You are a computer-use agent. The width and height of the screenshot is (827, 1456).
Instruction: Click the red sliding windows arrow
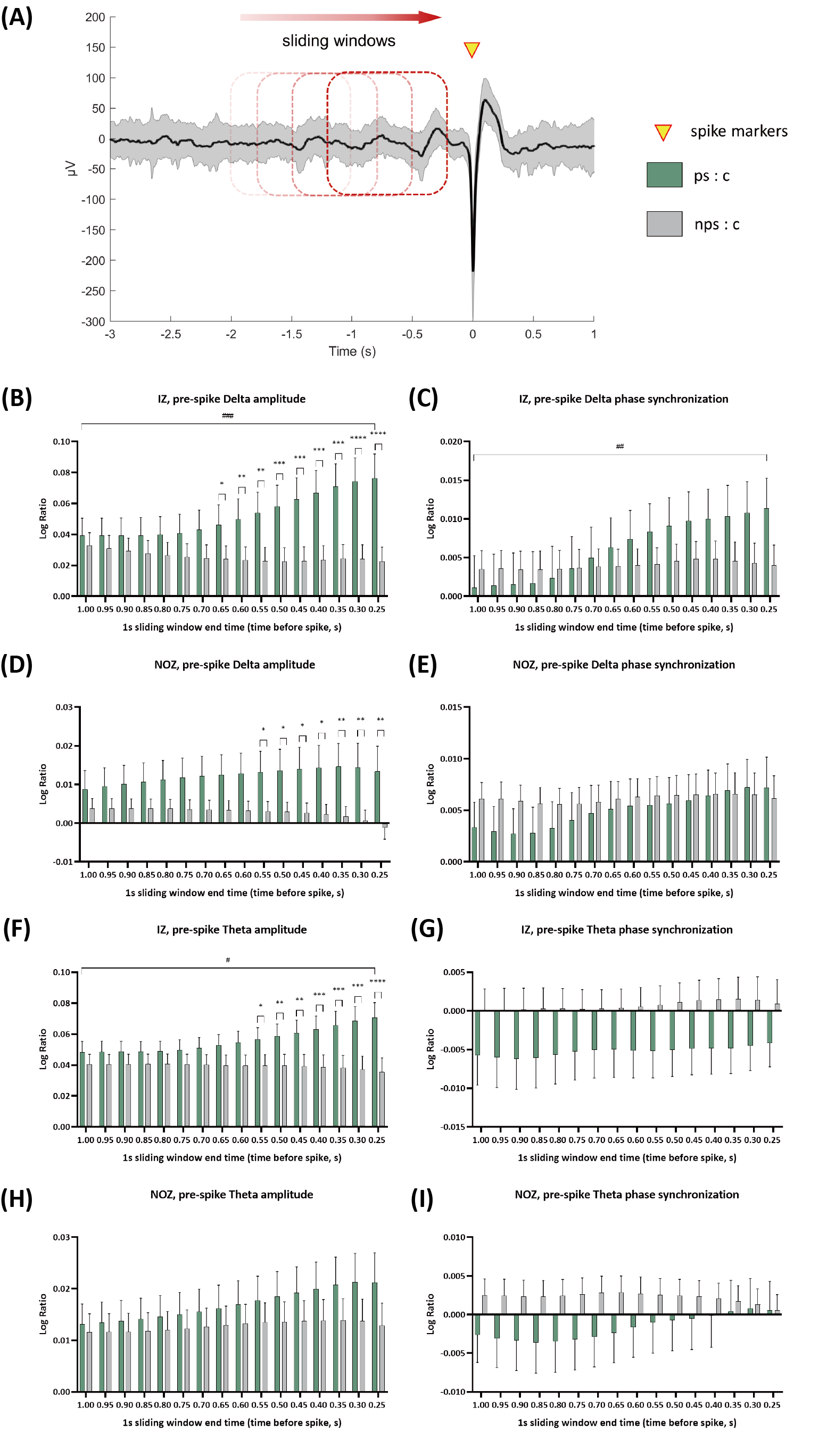(x=340, y=16)
